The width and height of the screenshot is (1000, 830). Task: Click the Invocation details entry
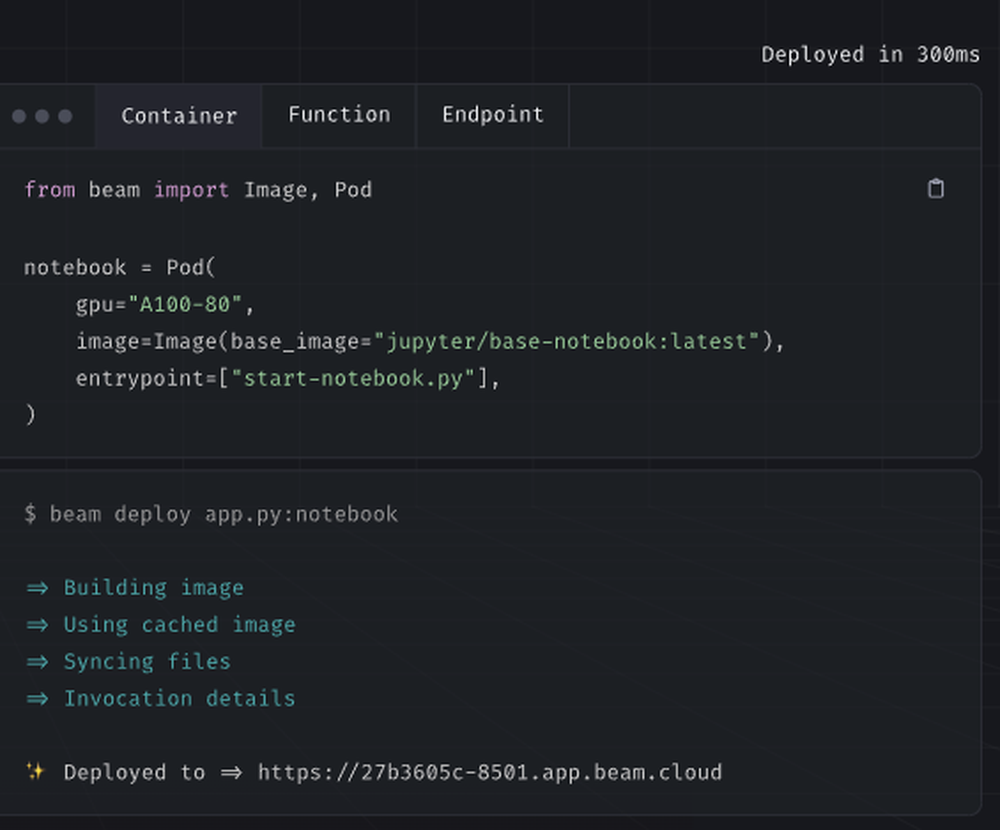coord(179,698)
